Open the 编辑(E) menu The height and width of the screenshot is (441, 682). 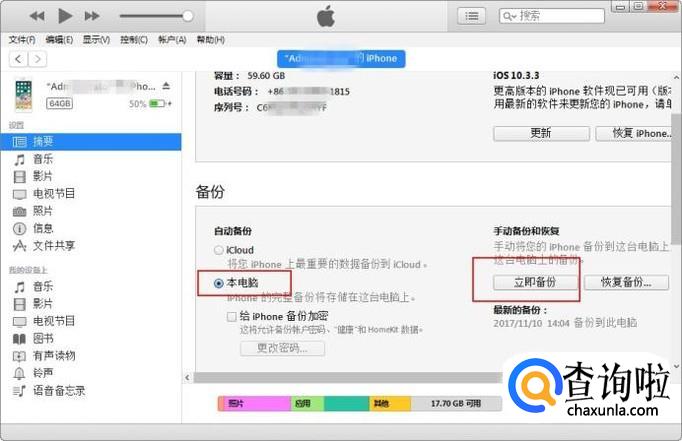[x=59, y=40]
